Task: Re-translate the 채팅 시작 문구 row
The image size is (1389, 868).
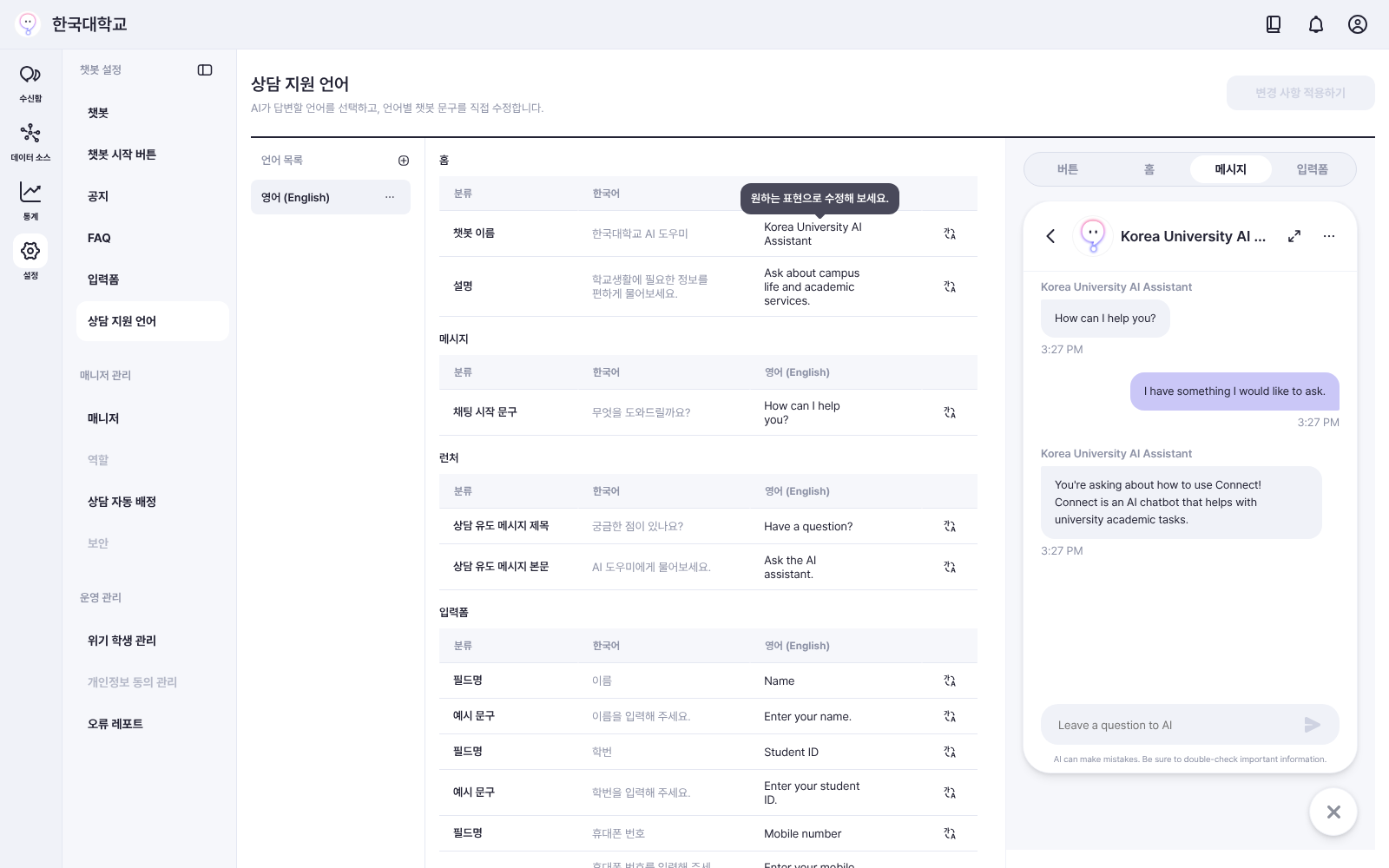Action: pyautogui.click(x=950, y=412)
